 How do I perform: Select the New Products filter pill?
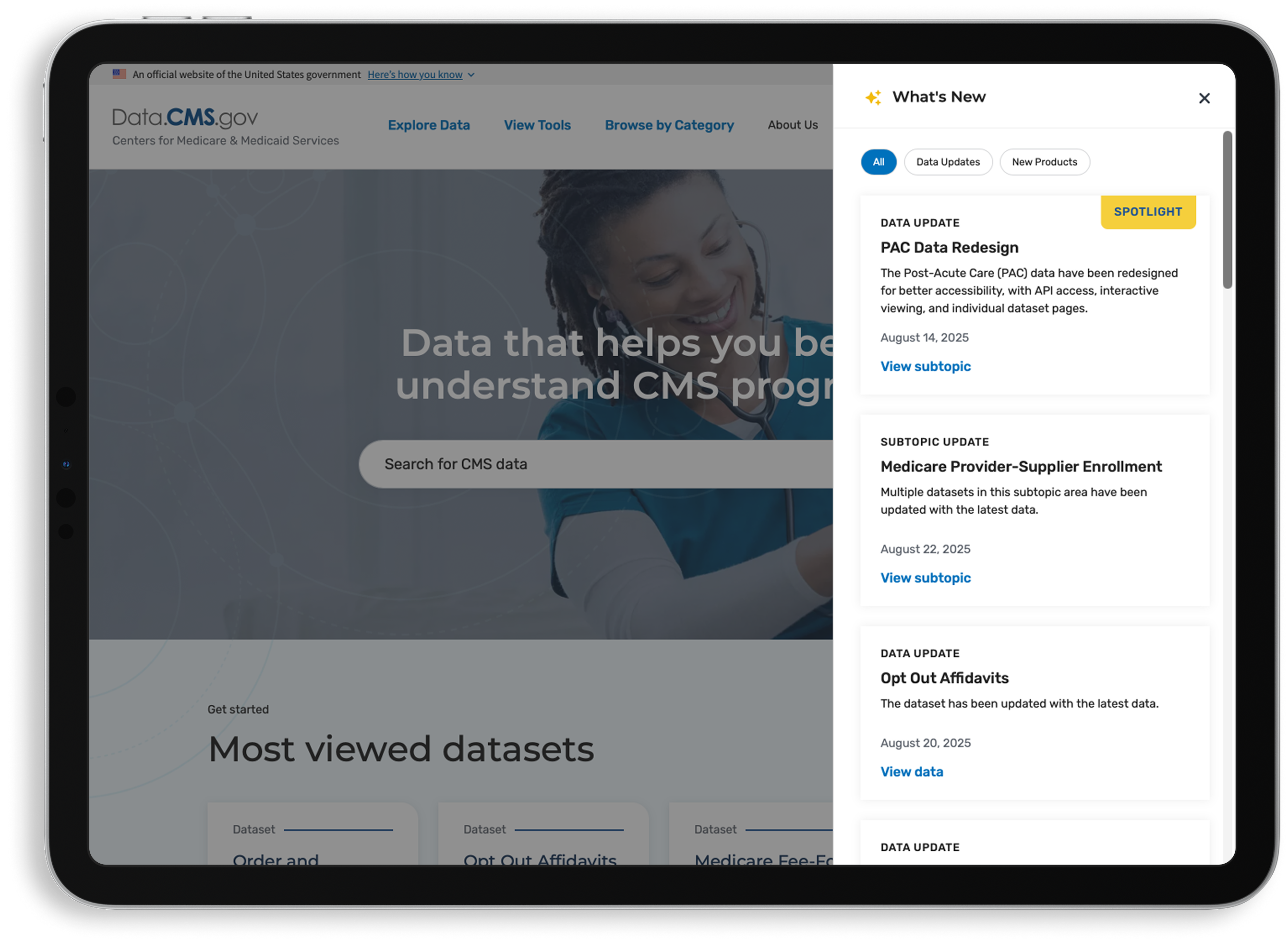pyautogui.click(x=1044, y=162)
